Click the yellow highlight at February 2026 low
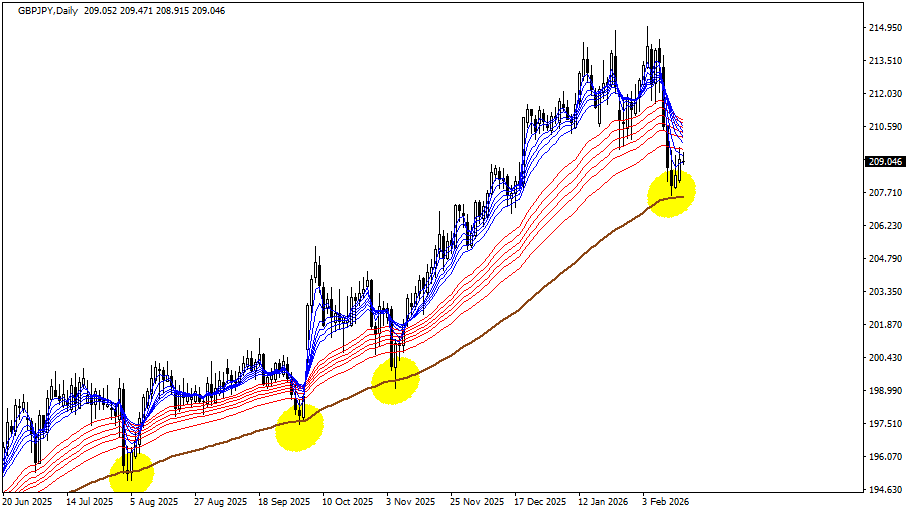 click(671, 193)
